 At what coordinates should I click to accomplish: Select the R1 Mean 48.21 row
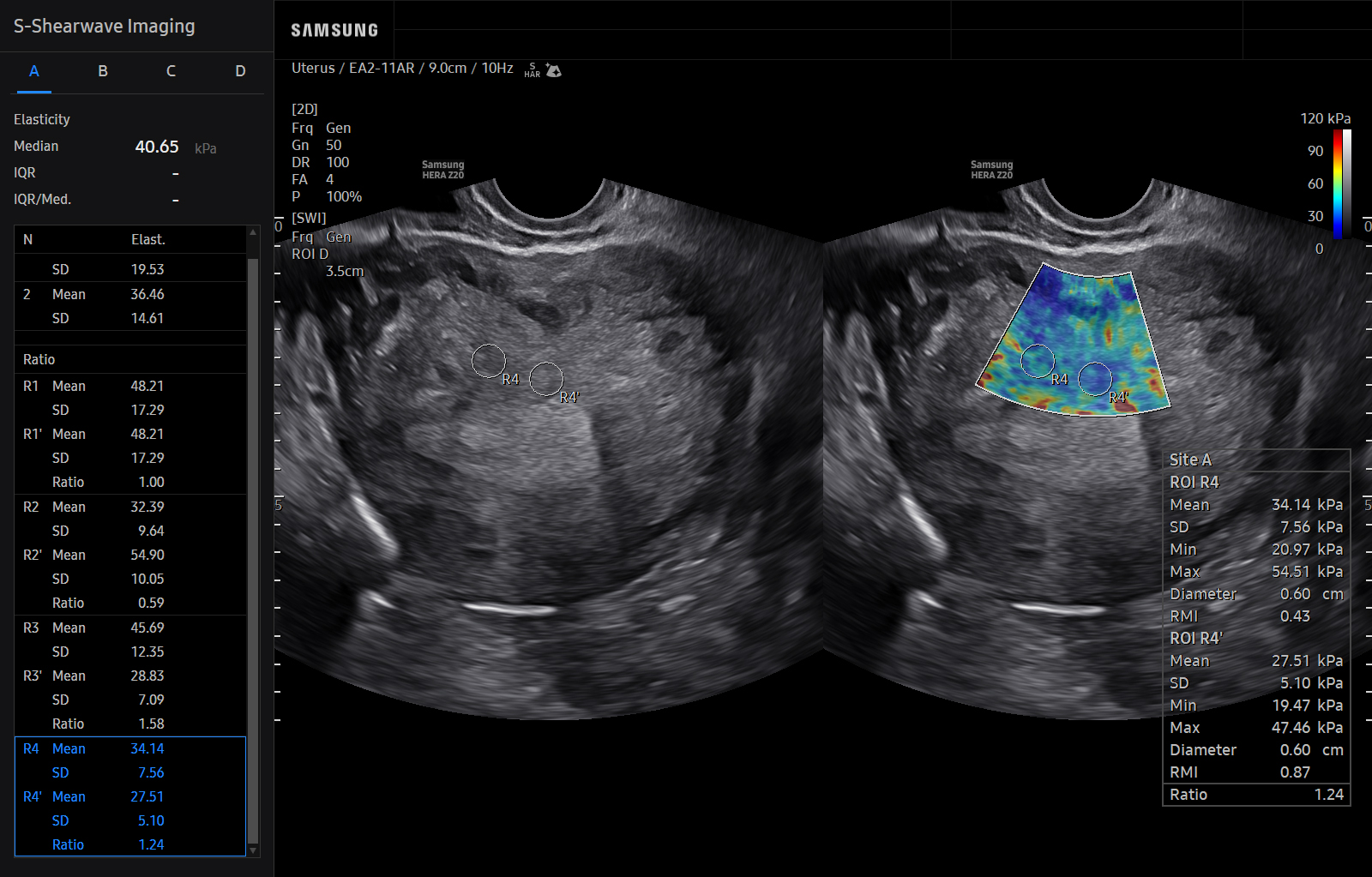click(x=130, y=386)
